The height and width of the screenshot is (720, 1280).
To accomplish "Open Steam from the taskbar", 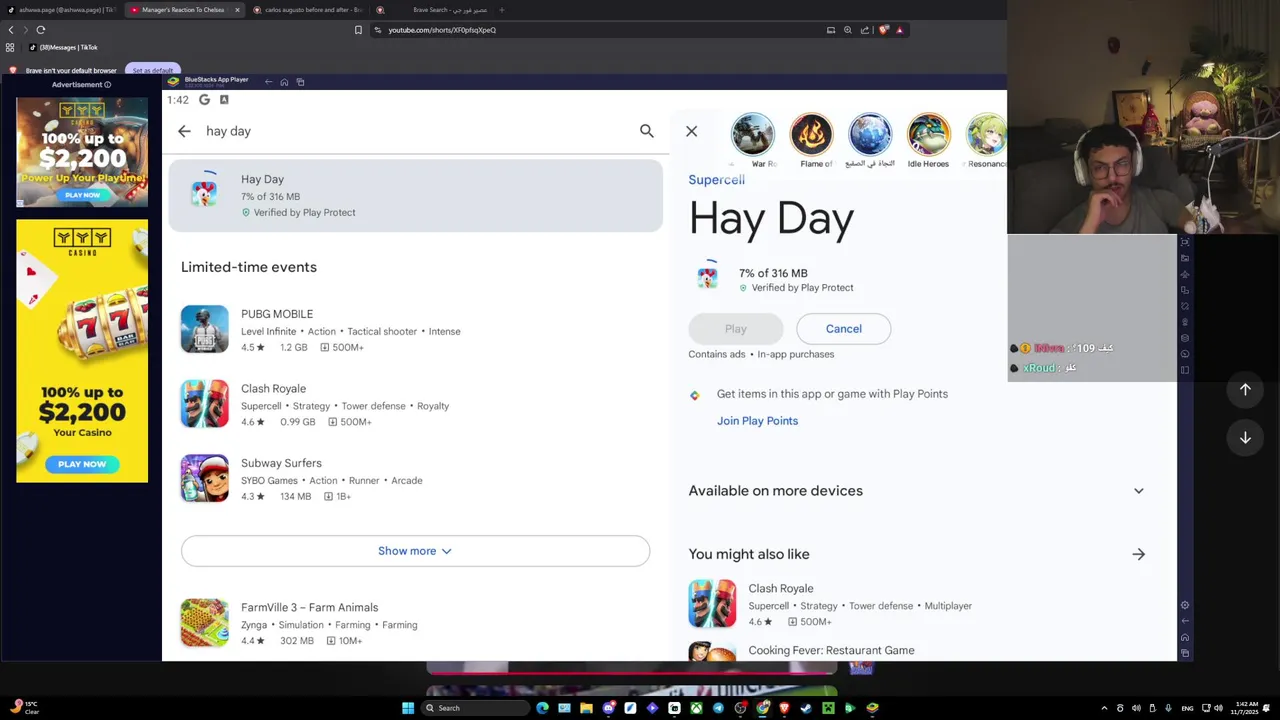I will coord(806,708).
